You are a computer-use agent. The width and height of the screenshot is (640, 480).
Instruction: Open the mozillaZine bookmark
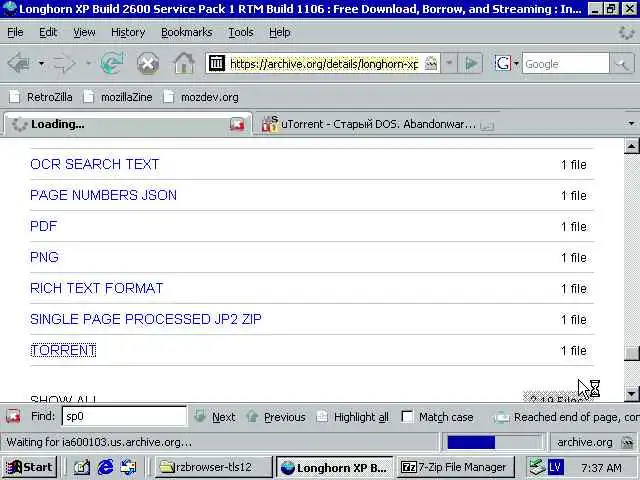[118, 97]
